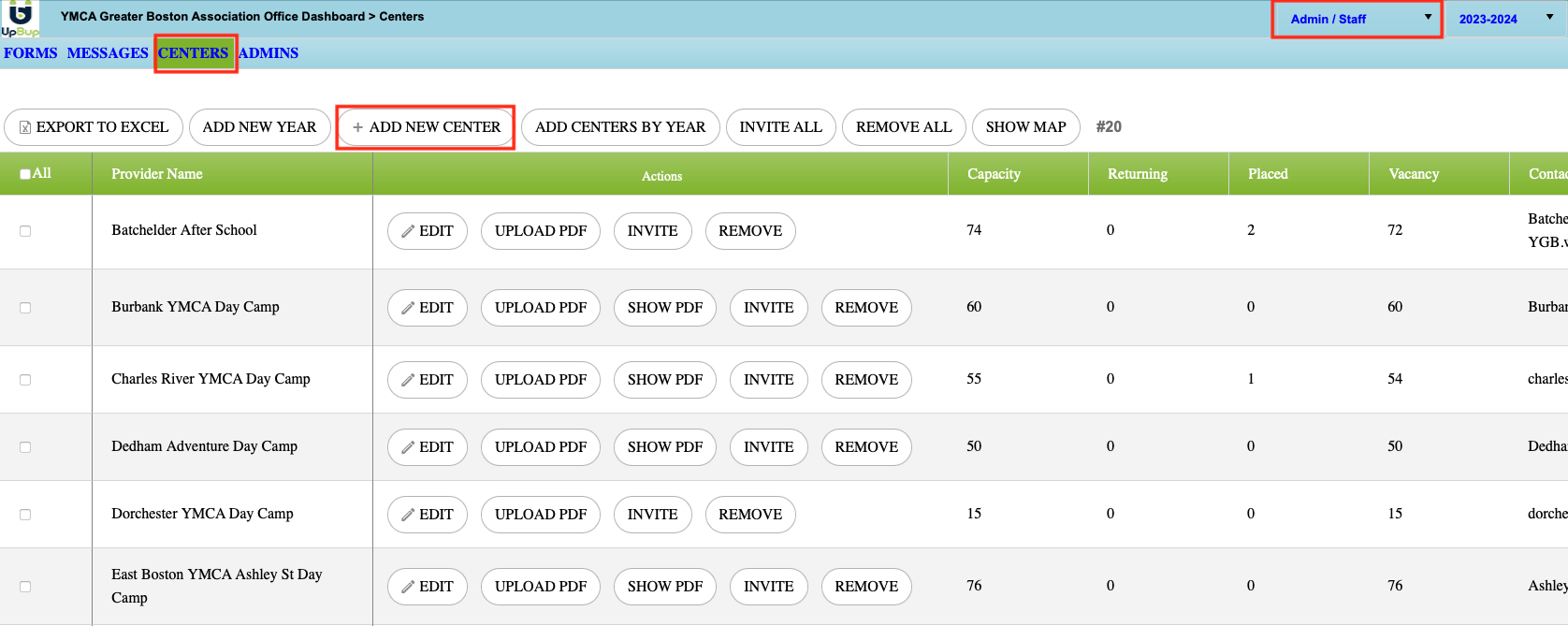Go to the ADMINS tab
This screenshot has height=626, width=1568.
click(269, 53)
